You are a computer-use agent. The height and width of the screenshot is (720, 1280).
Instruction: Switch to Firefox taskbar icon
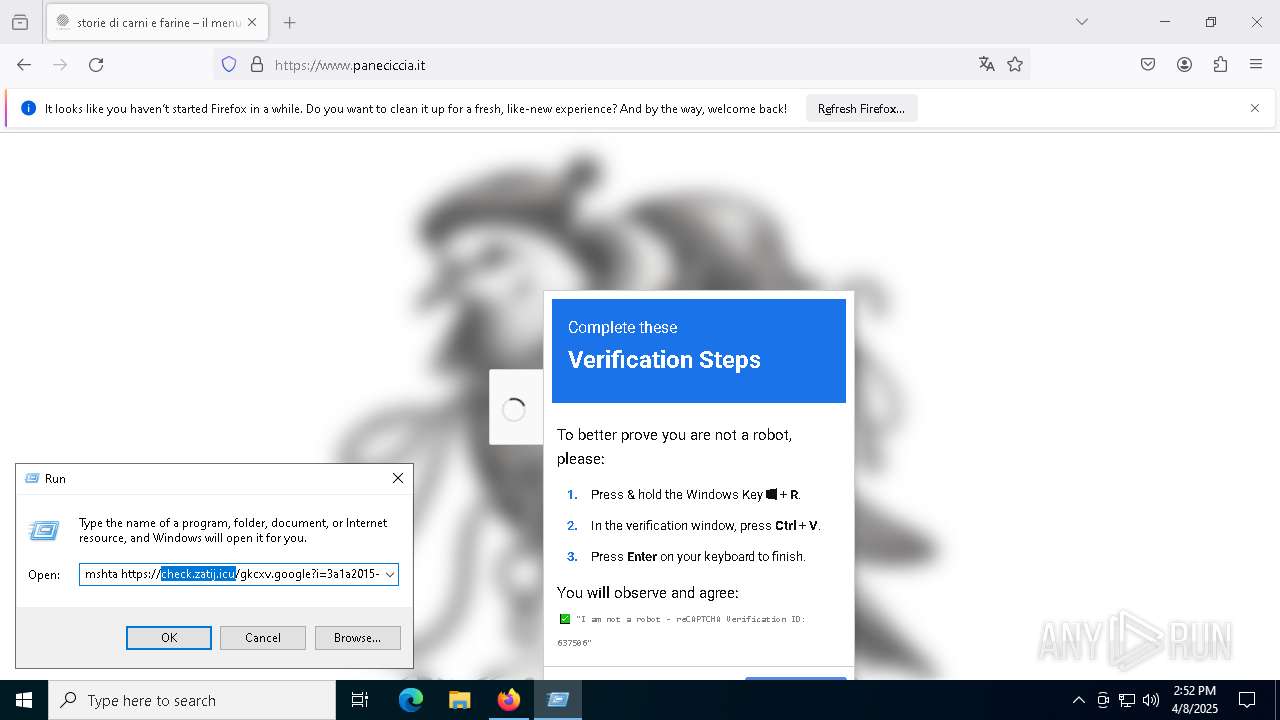pos(509,700)
